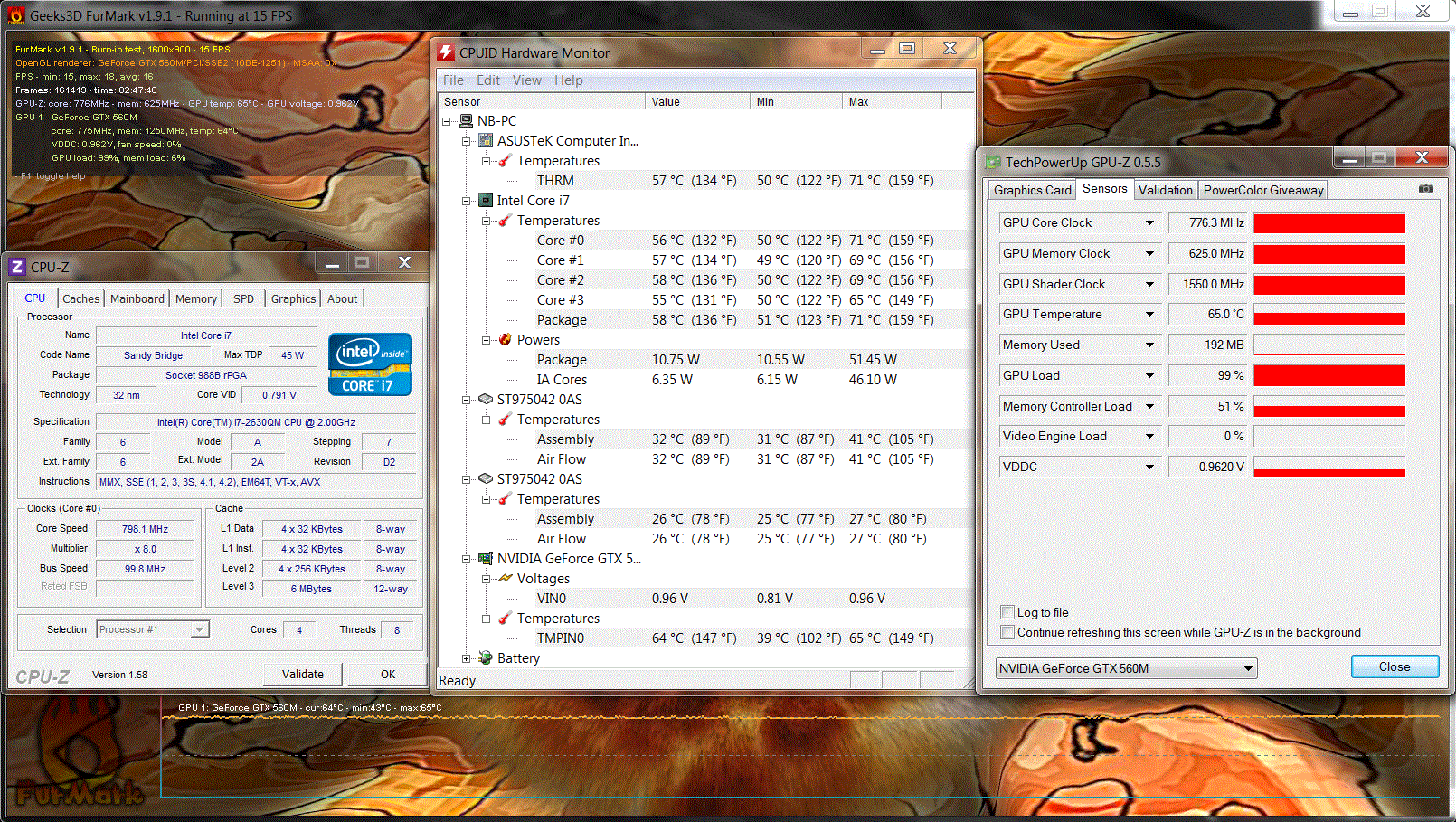
Task: Click the thermometer icon under ASUSTeK
Action: (x=506, y=161)
